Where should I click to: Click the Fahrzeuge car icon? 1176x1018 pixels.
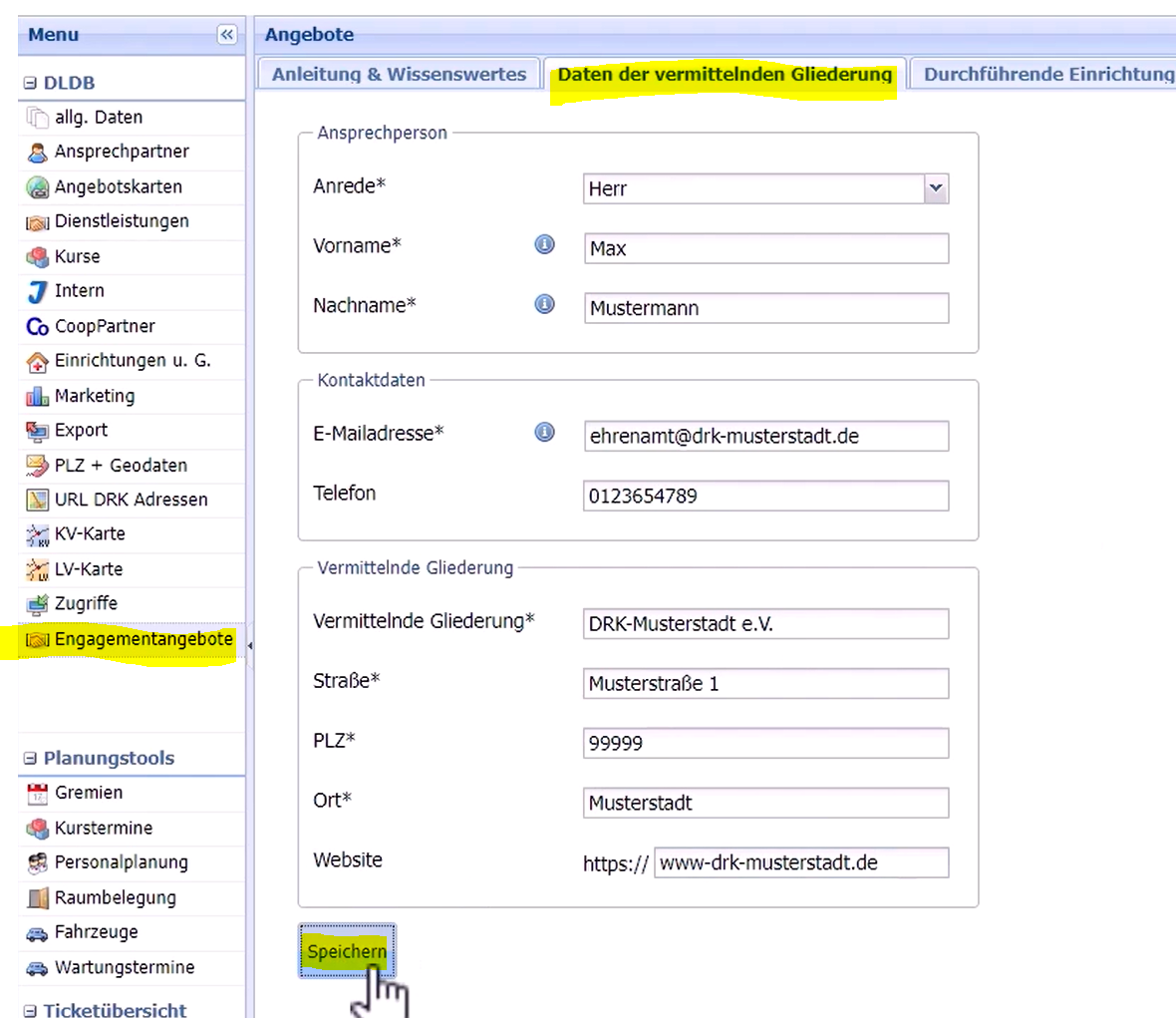[37, 933]
